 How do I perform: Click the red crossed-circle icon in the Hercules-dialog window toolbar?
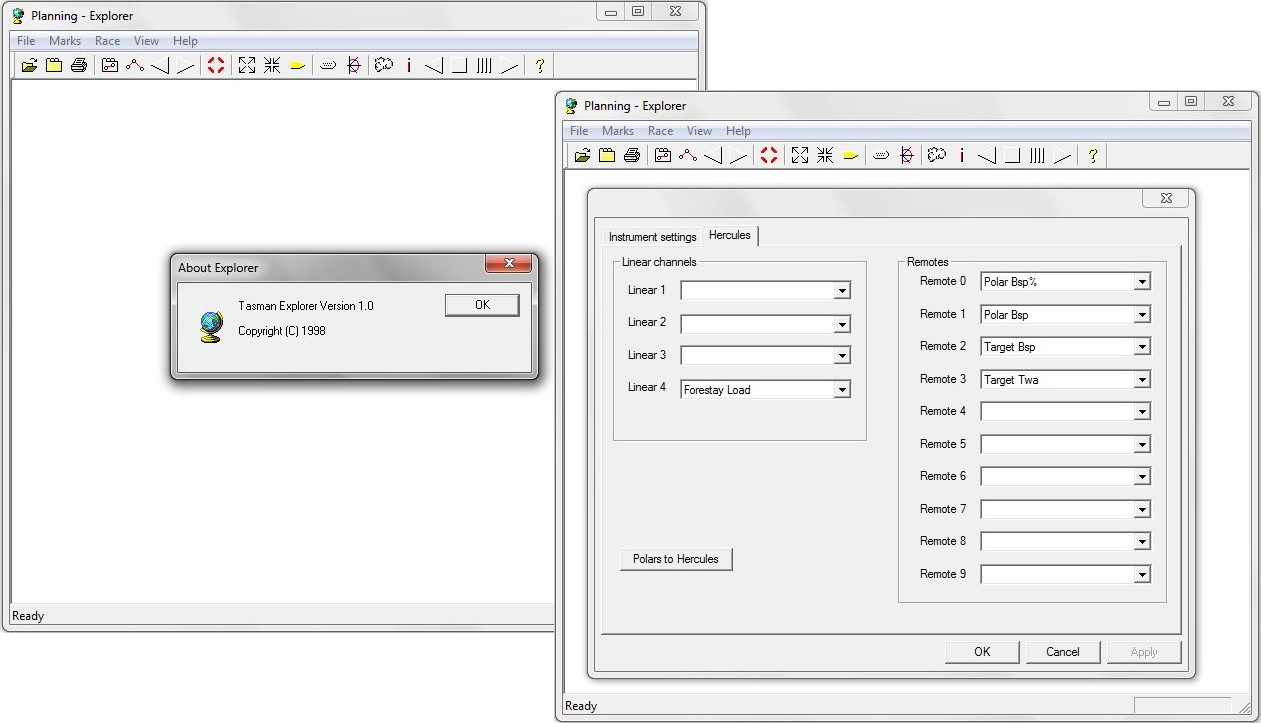(906, 156)
